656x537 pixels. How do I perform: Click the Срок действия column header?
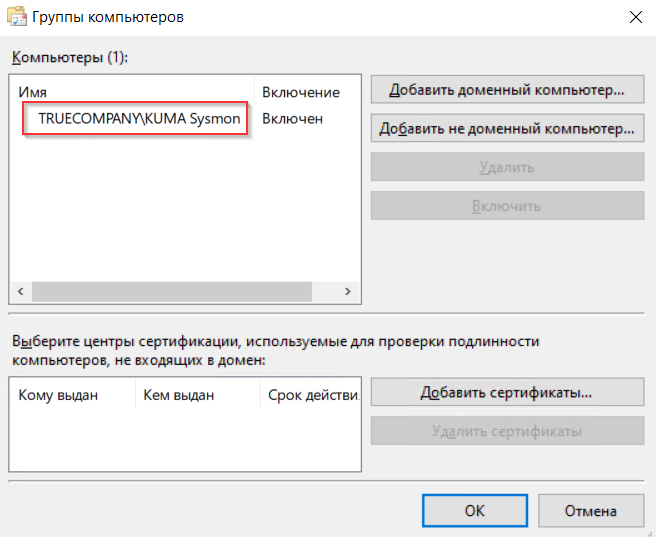[310, 395]
